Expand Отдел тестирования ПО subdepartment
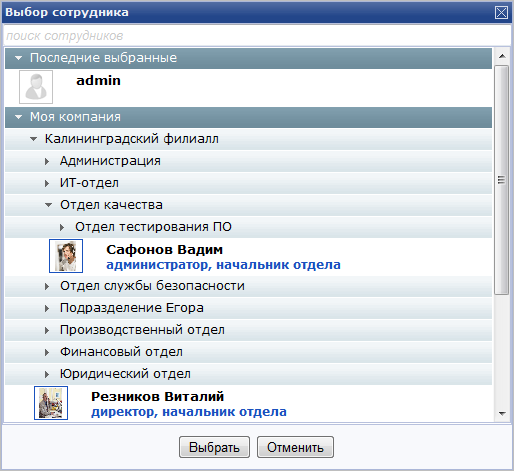The height and width of the screenshot is (471, 514). click(x=62, y=227)
